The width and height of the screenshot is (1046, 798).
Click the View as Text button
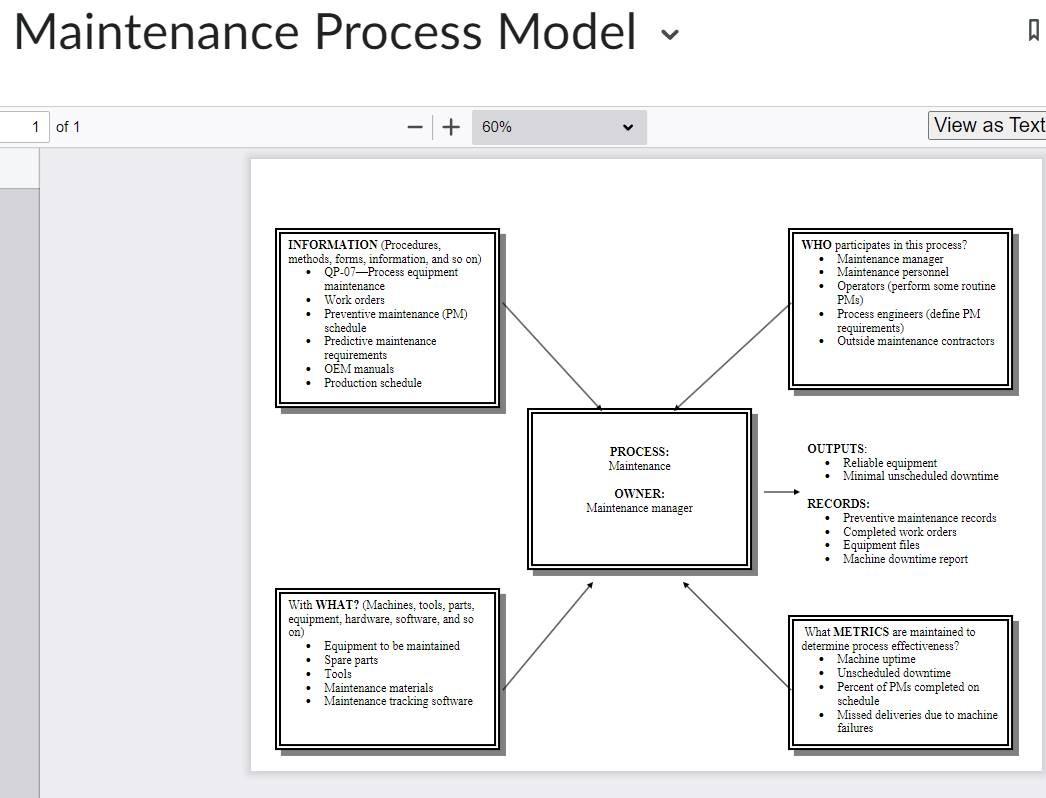[988, 124]
